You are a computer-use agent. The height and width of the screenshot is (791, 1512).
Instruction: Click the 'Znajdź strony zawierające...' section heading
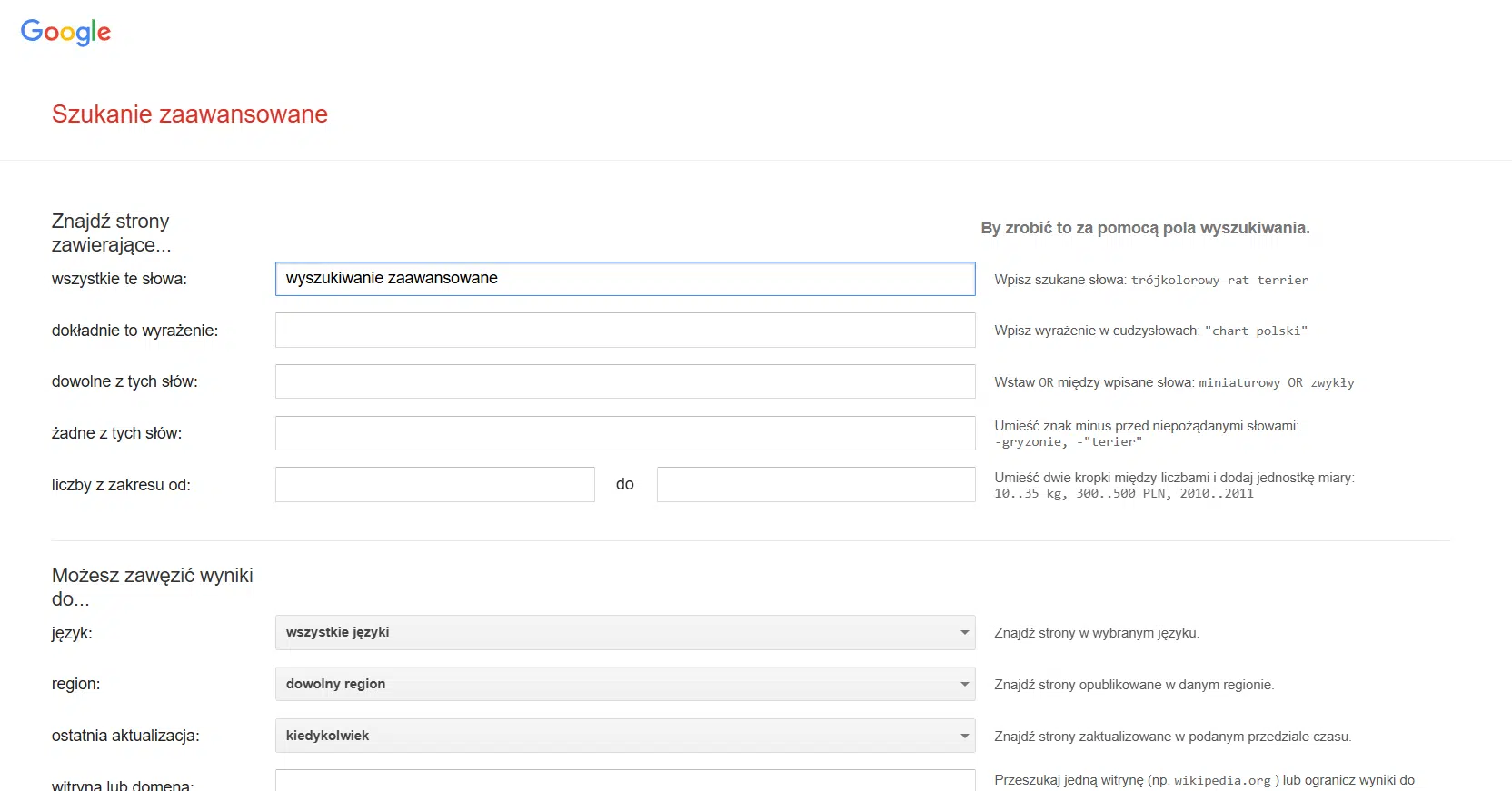[111, 233]
